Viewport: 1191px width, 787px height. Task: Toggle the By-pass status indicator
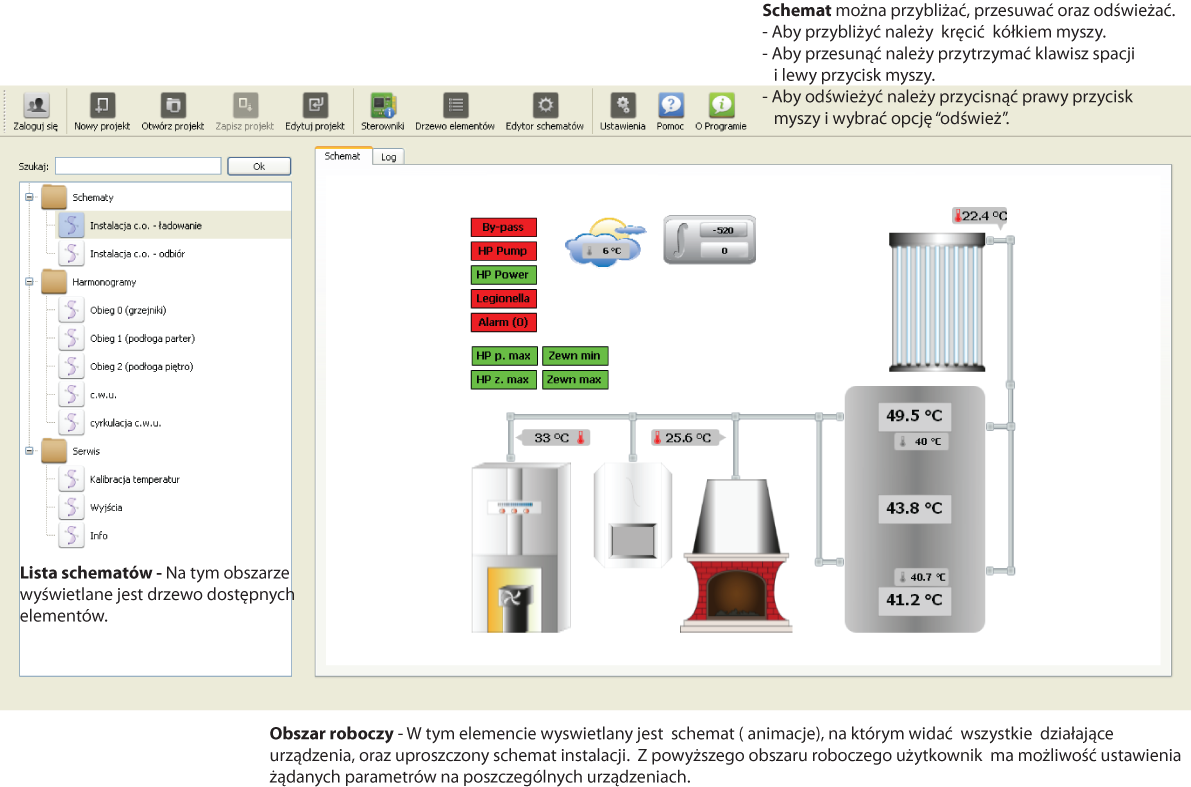[504, 227]
